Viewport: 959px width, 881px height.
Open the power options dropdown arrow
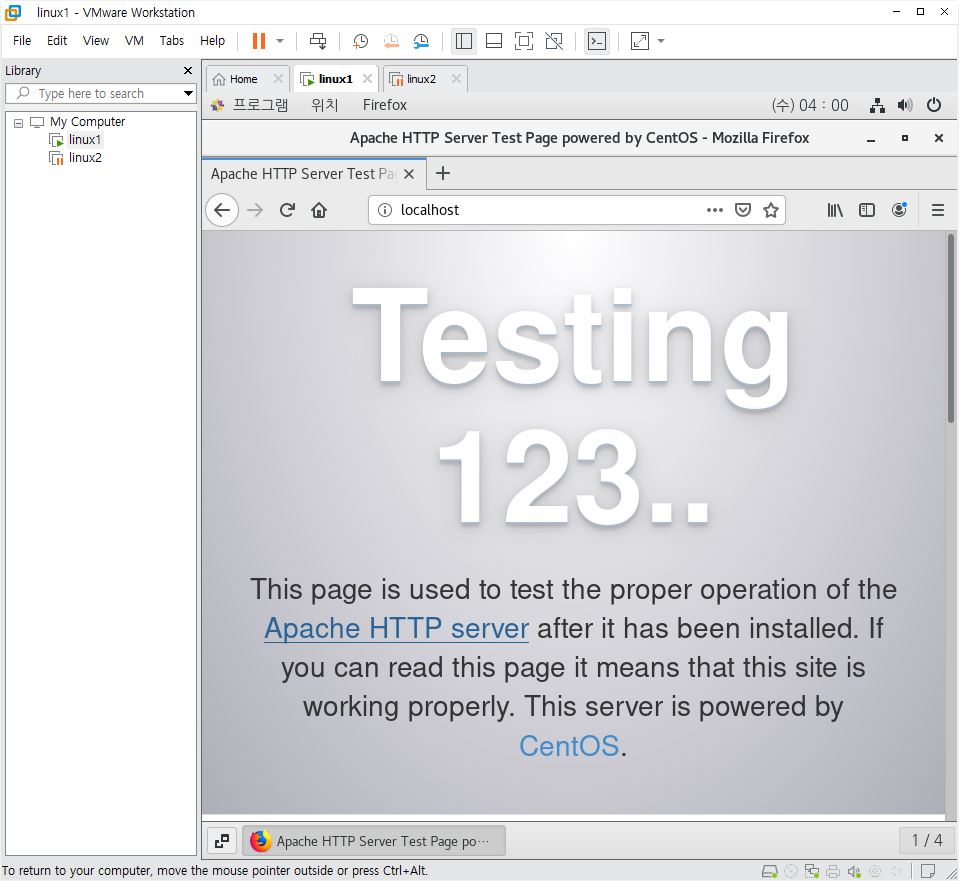point(280,41)
